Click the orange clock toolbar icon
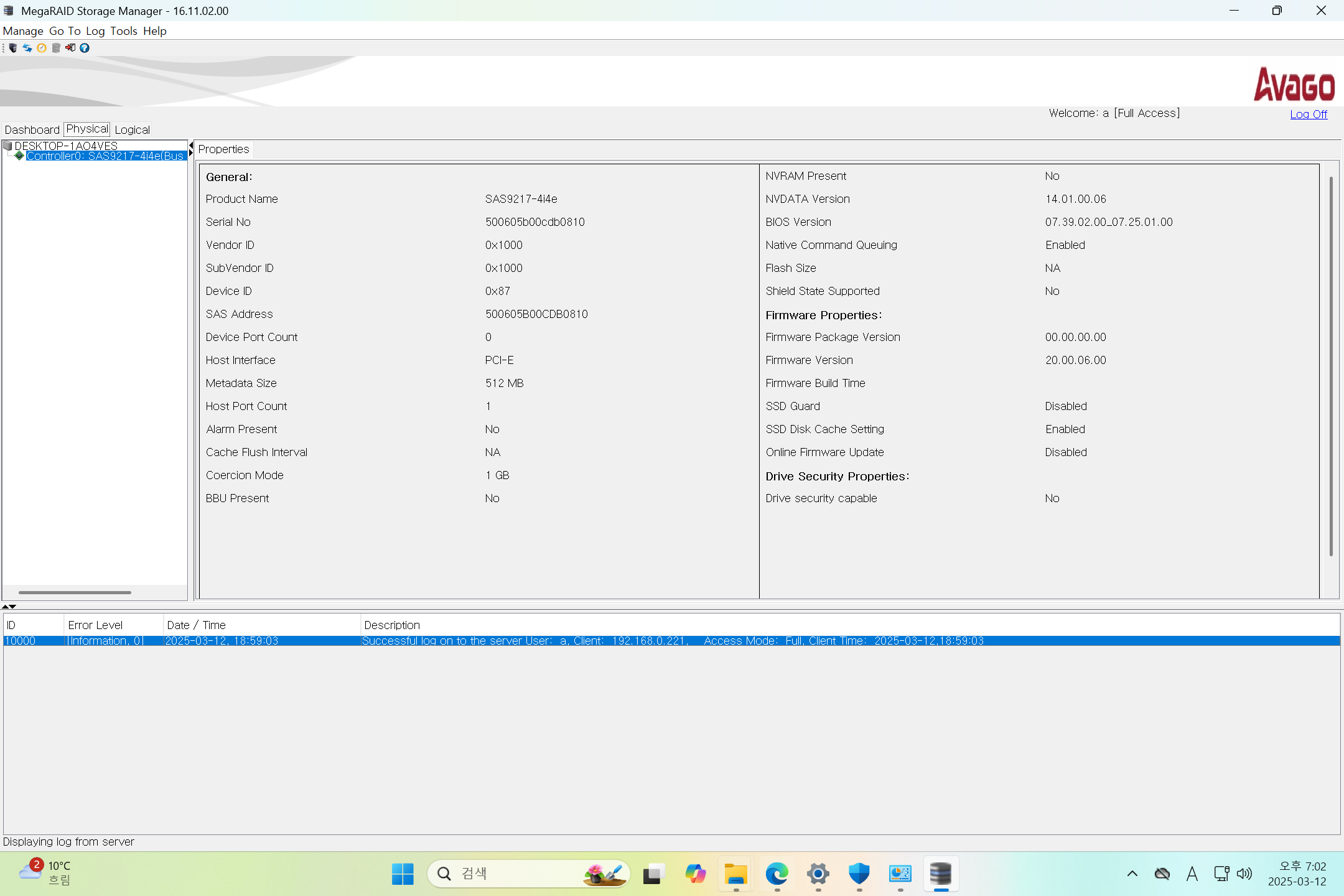The width and height of the screenshot is (1344, 896). point(42,48)
